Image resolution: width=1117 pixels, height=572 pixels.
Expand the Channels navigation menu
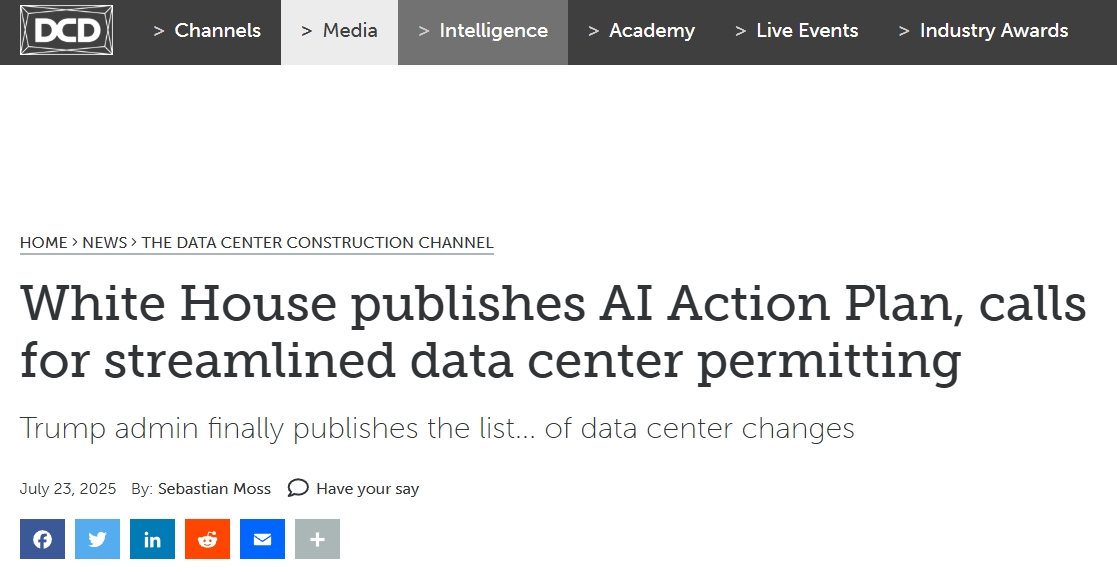[207, 31]
